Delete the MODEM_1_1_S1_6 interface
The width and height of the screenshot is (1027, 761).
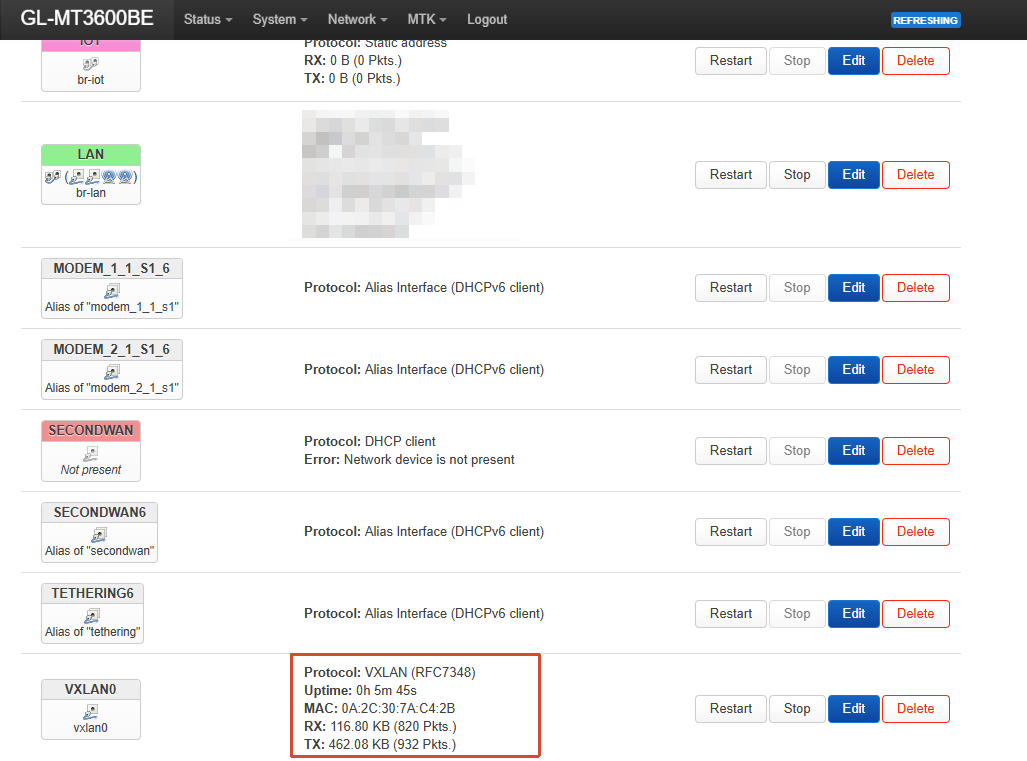[x=915, y=288]
